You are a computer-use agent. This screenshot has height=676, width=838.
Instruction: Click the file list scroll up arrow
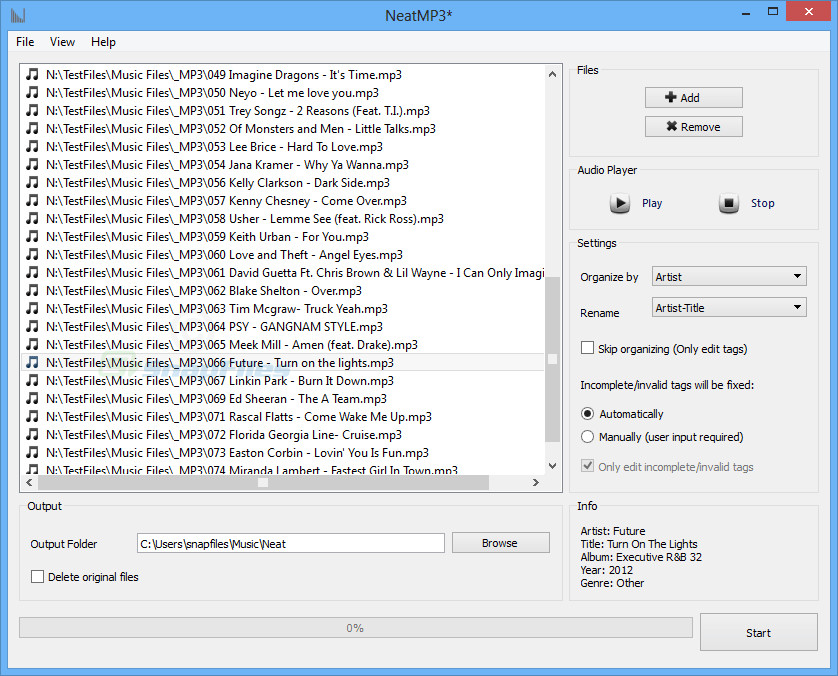pyautogui.click(x=553, y=74)
